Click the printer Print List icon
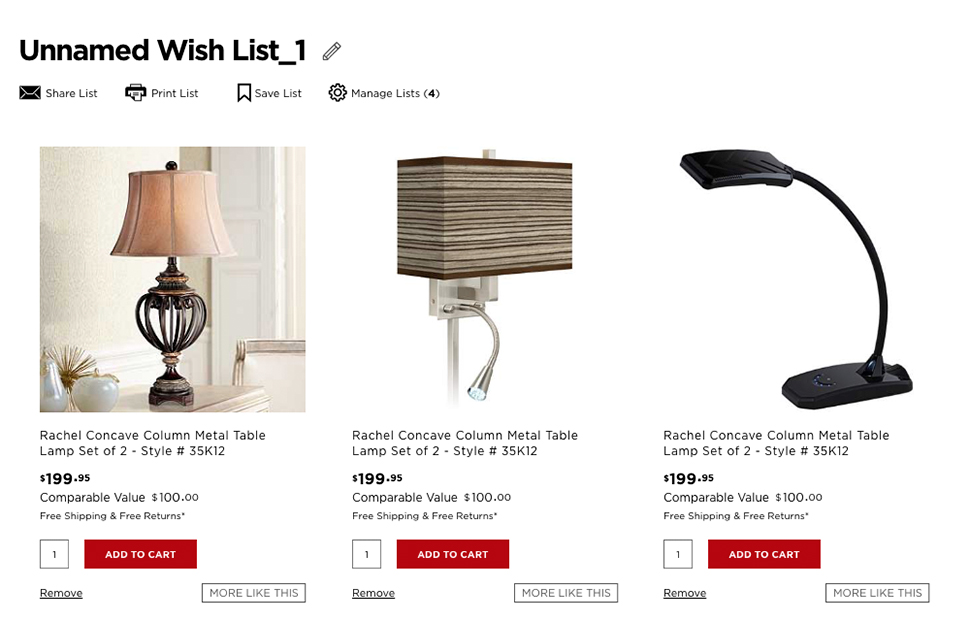Viewport: 970px width, 632px height. [x=135, y=93]
